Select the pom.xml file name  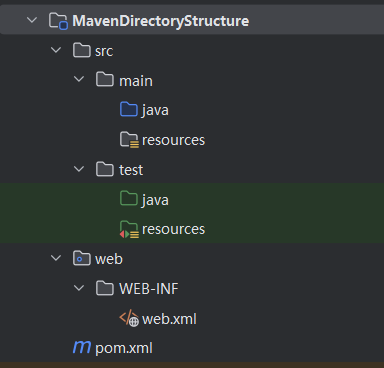124,349
